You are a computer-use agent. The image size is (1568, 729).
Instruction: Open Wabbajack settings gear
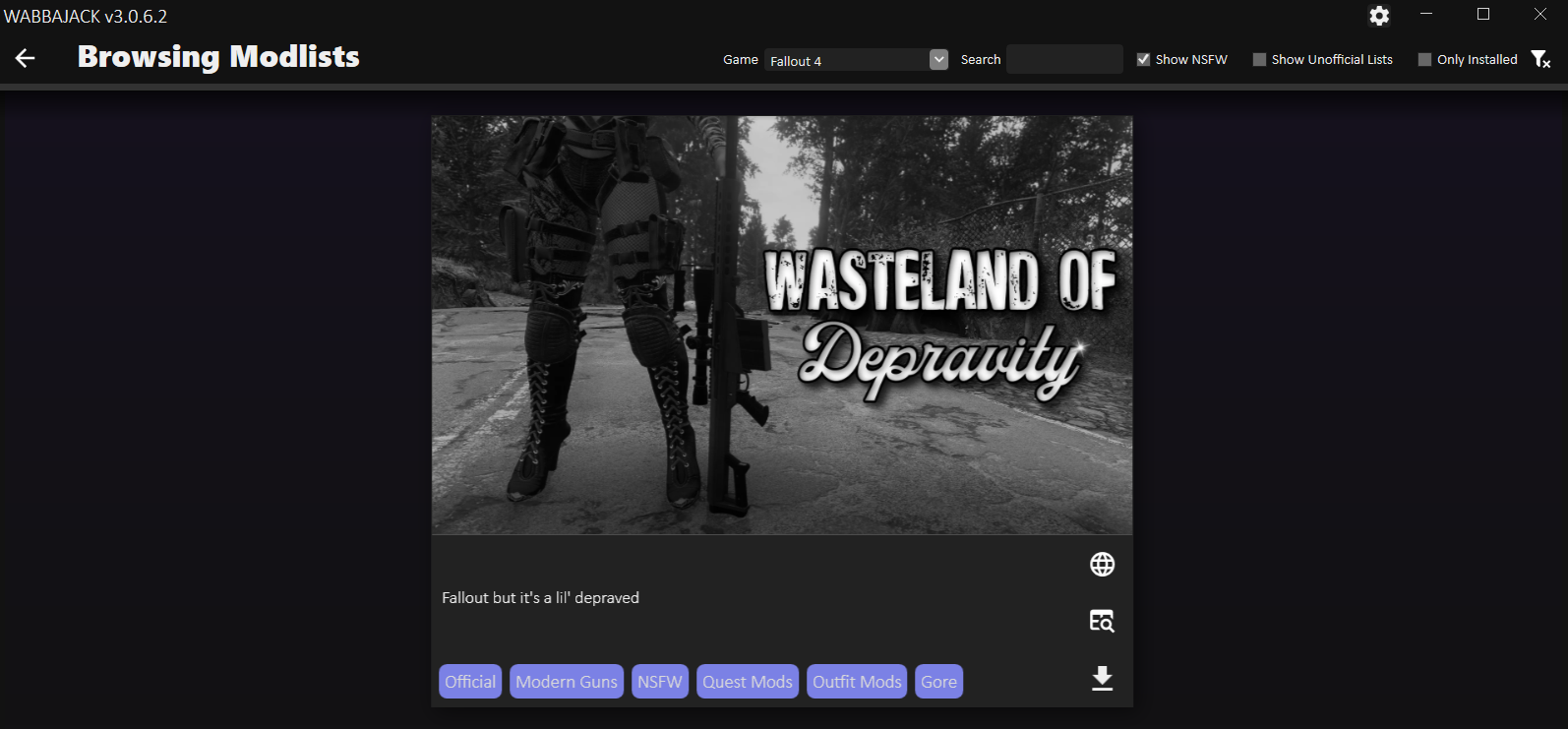tap(1379, 16)
